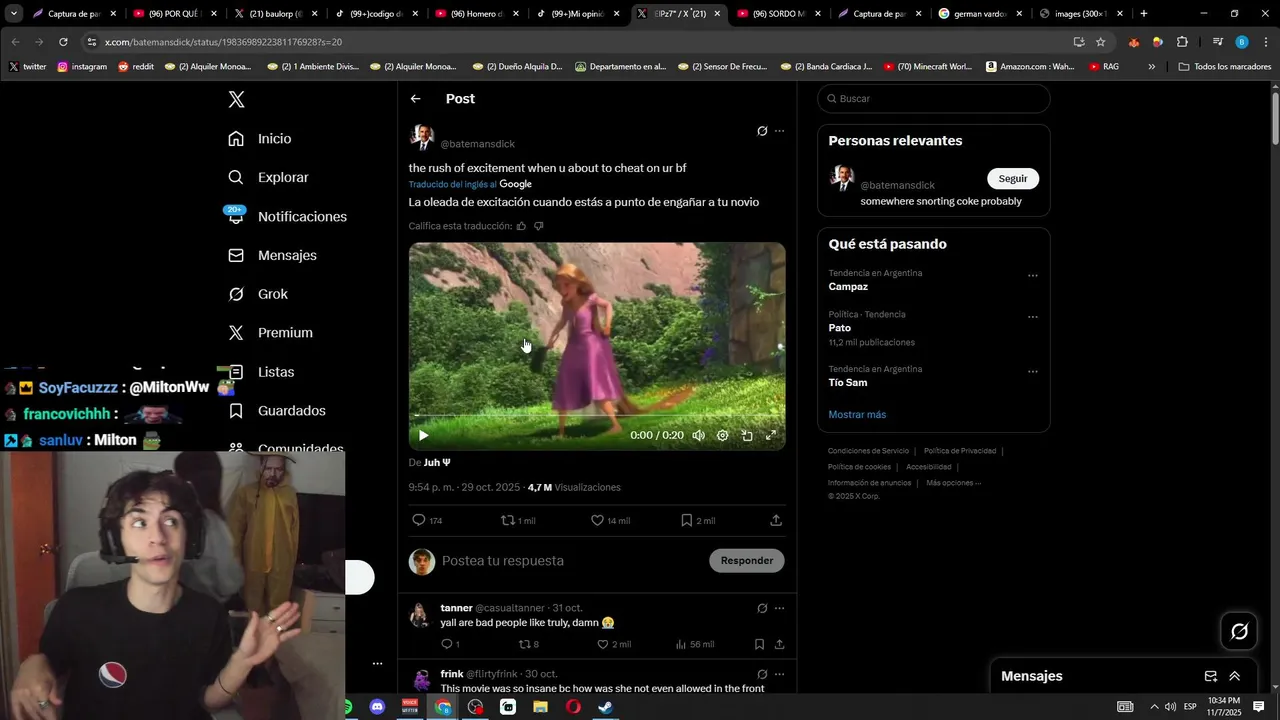1280x720 pixels.
Task: Toggle picture-in-picture on the video
Action: tap(747, 435)
